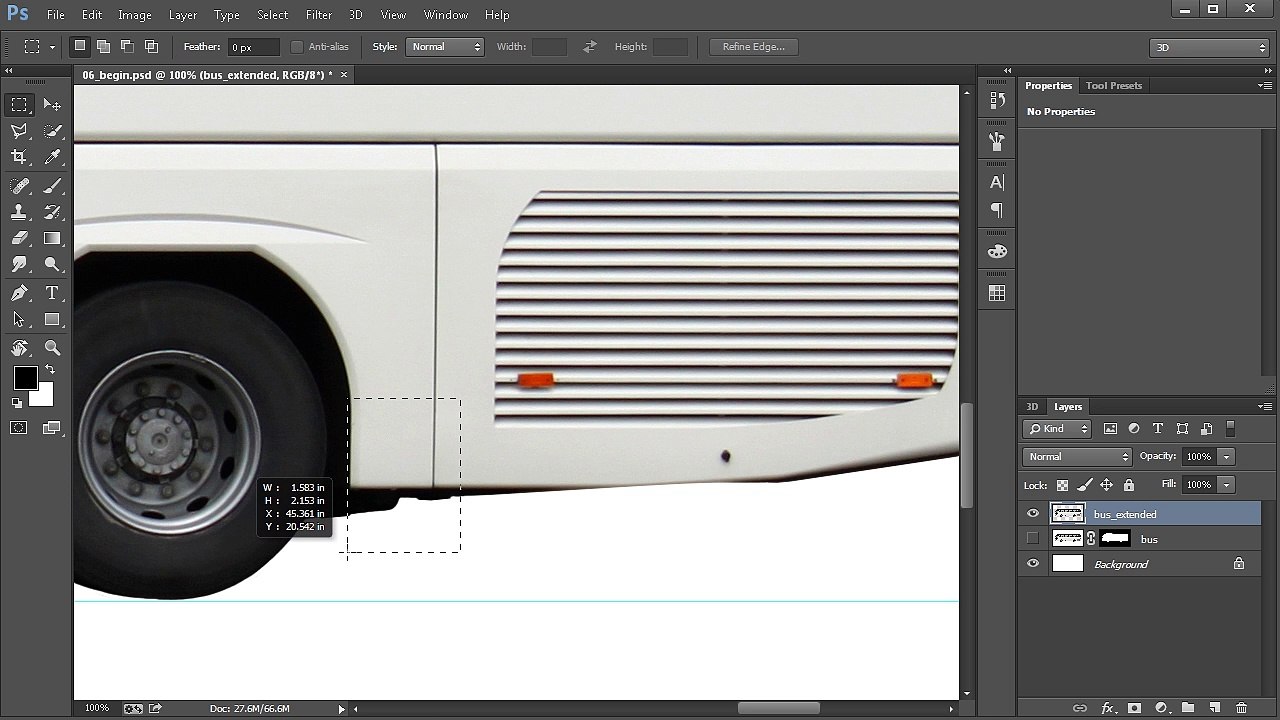Screen dimensions: 1280x720
Task: Open the Properties panel flyout menu
Action: point(1265,86)
